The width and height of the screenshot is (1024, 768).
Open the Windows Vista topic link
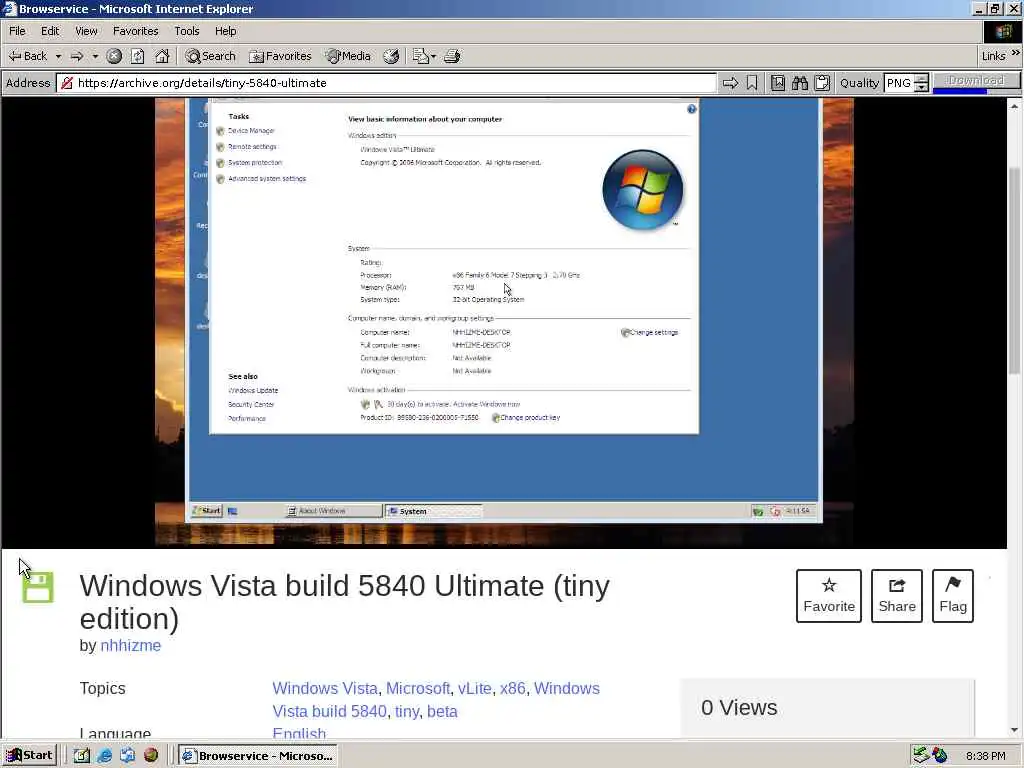(x=325, y=688)
